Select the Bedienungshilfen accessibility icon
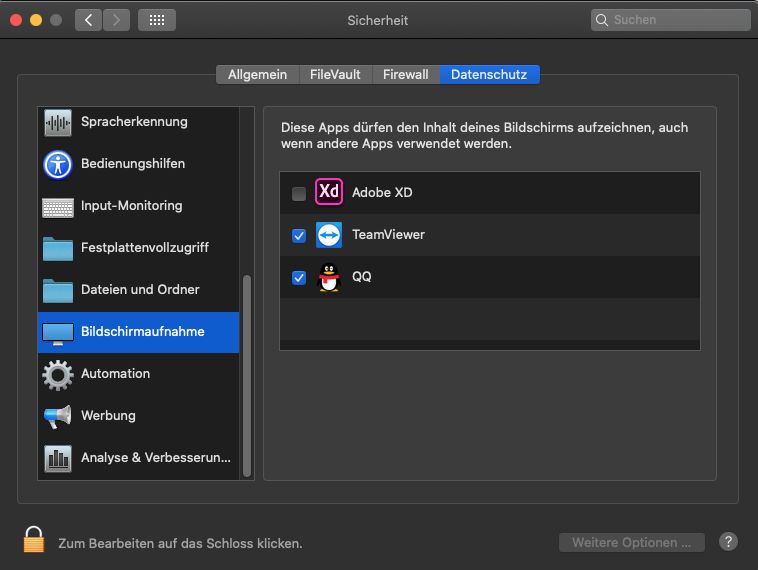Image resolution: width=758 pixels, height=570 pixels. pos(58,164)
